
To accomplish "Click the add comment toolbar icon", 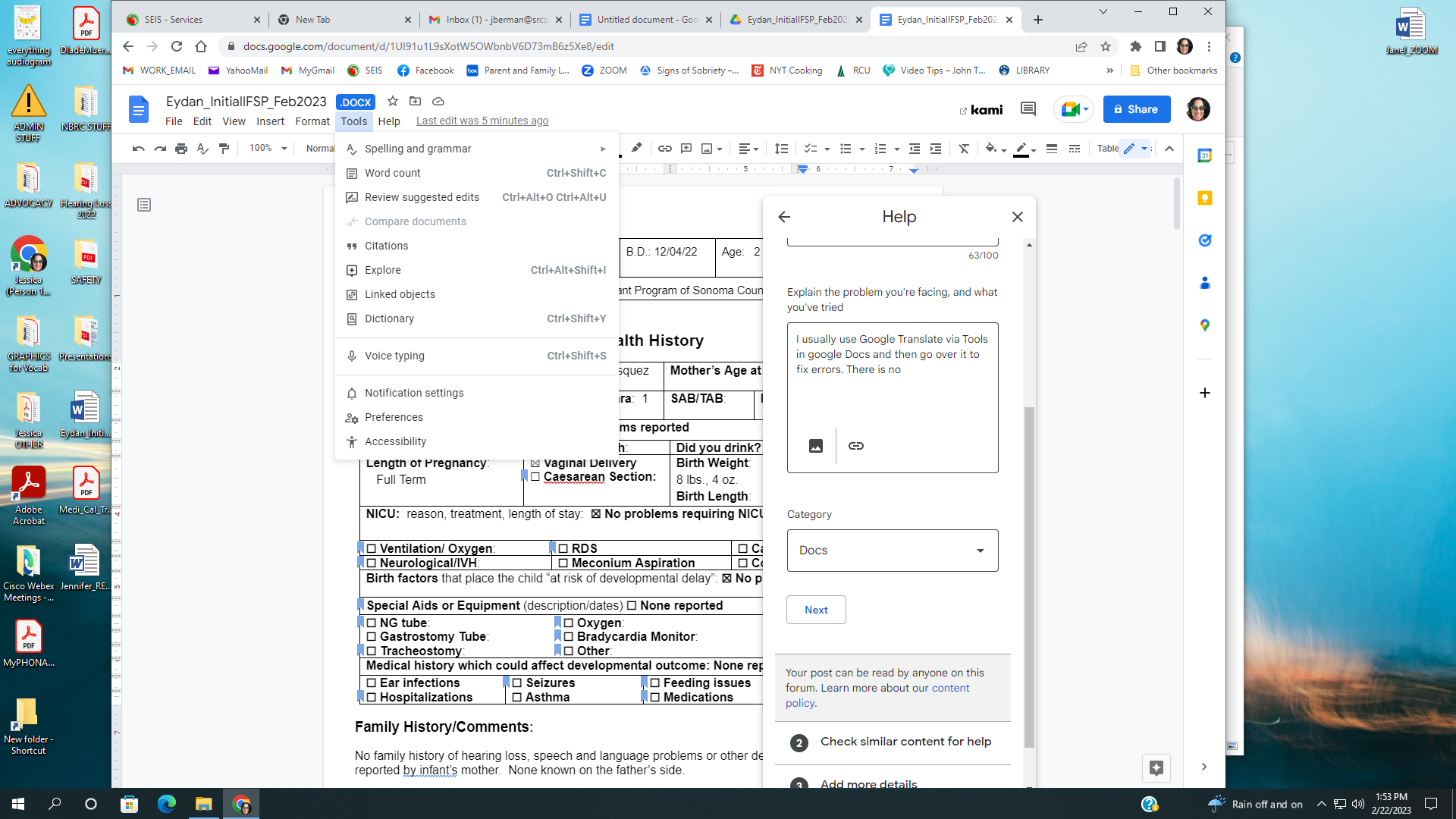I will pyautogui.click(x=686, y=149).
